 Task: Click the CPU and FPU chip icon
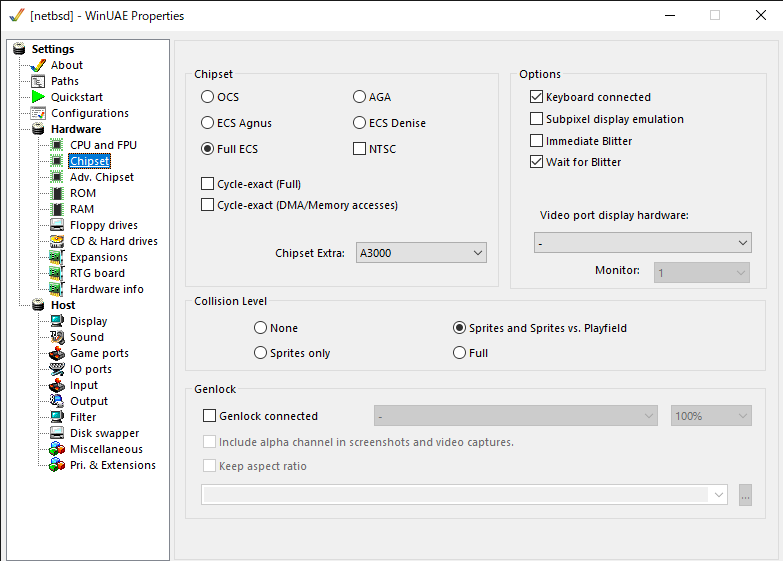[x=57, y=145]
